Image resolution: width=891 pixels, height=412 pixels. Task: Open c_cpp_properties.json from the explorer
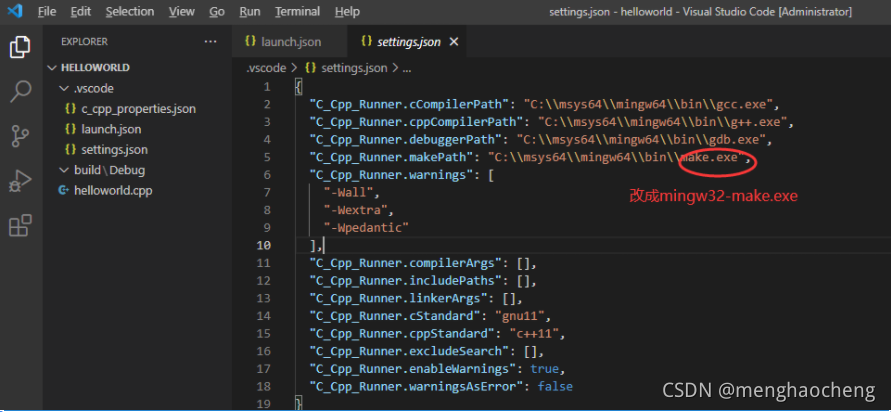[x=138, y=109]
